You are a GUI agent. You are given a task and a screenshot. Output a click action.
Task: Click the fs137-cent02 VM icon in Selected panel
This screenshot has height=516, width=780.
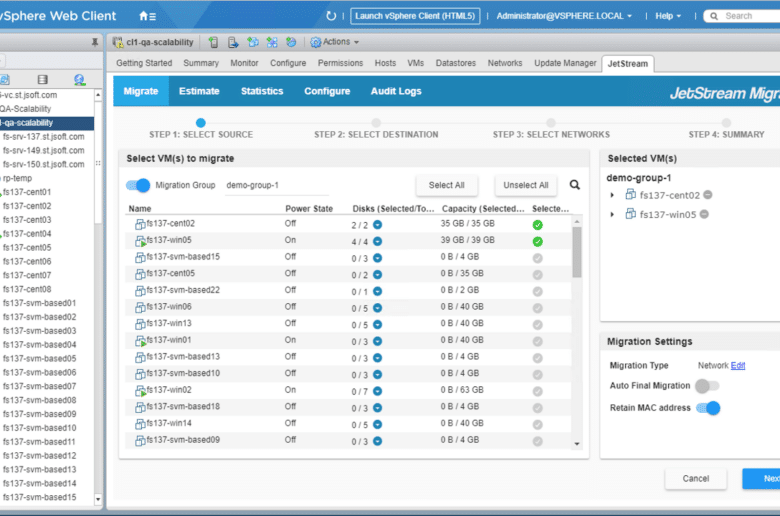coord(631,195)
